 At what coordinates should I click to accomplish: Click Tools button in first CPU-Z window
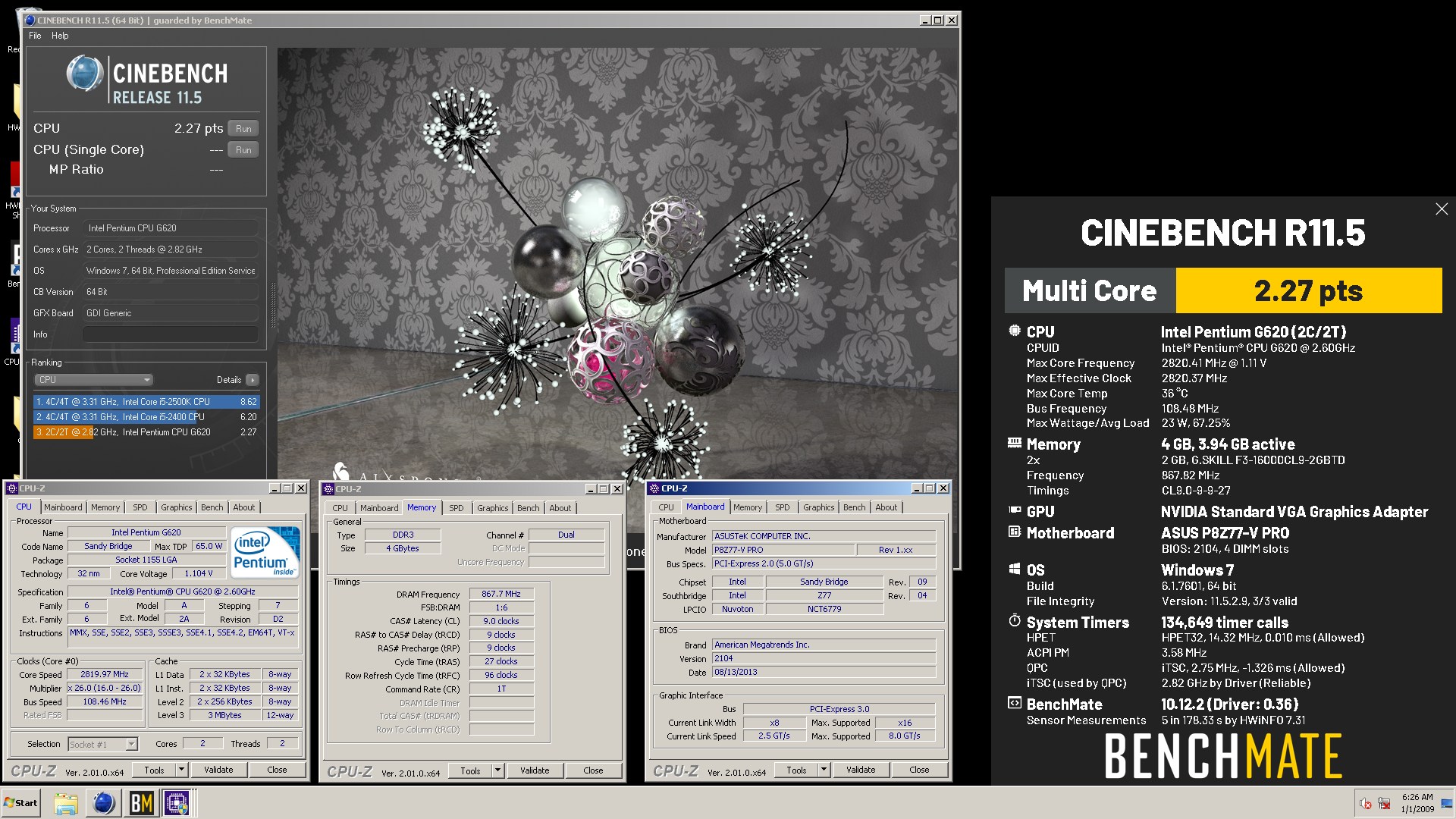(x=154, y=770)
